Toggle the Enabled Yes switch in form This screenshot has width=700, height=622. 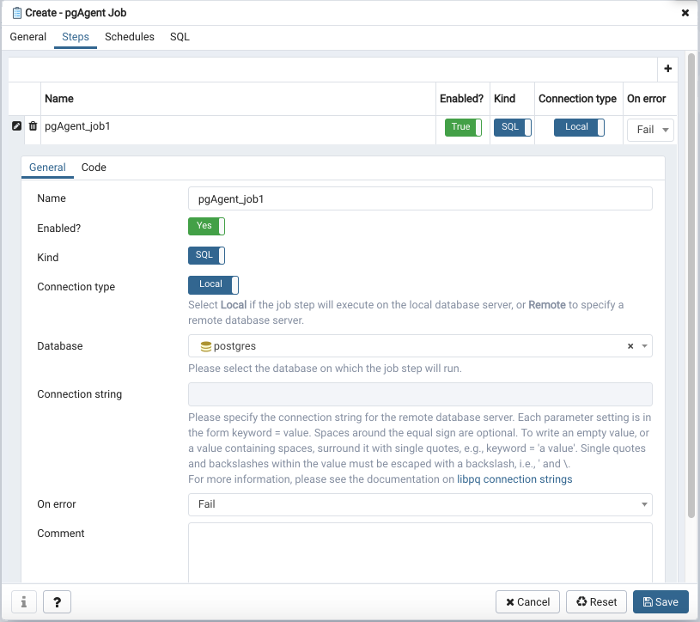tap(206, 226)
